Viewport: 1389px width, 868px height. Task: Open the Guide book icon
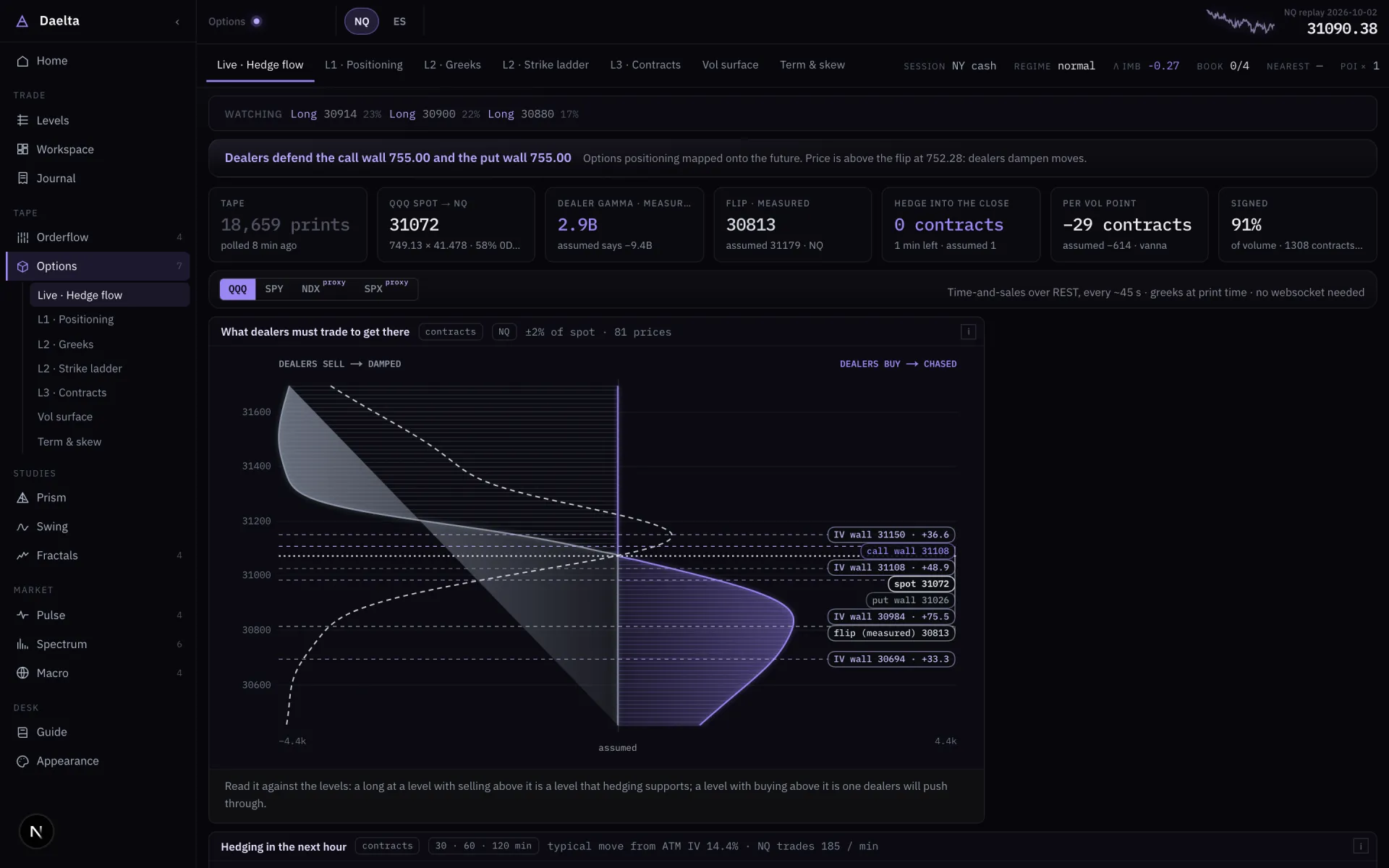(22, 732)
